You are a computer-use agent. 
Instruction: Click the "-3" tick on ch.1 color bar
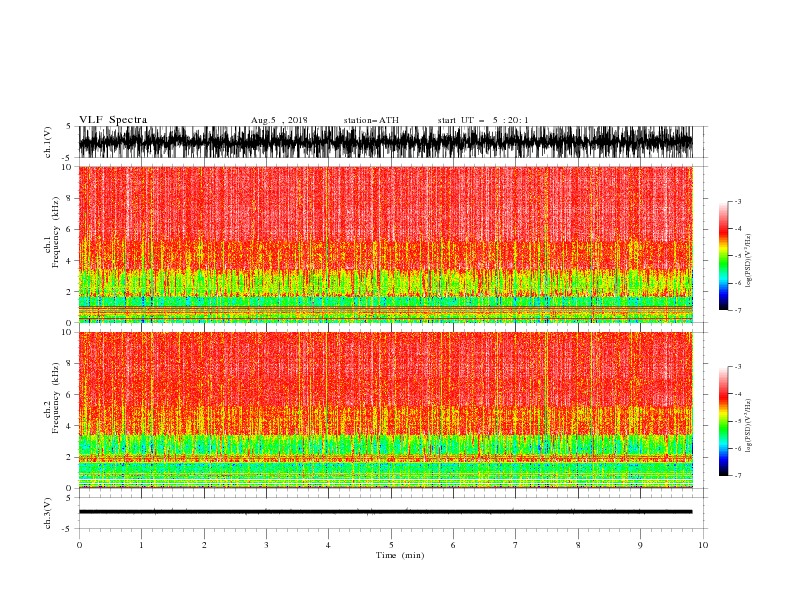pyautogui.click(x=738, y=201)
